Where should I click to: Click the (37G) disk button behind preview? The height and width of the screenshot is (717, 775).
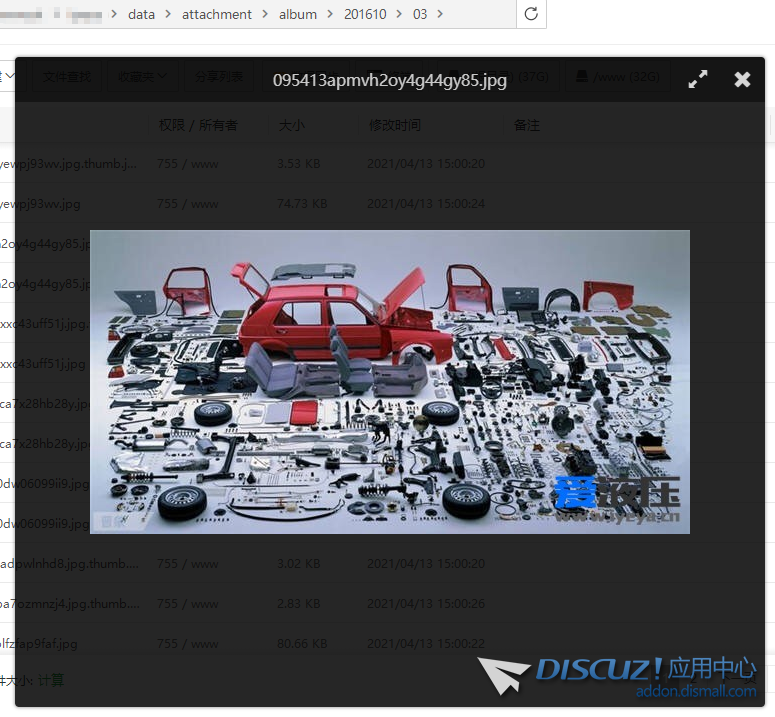coord(499,77)
